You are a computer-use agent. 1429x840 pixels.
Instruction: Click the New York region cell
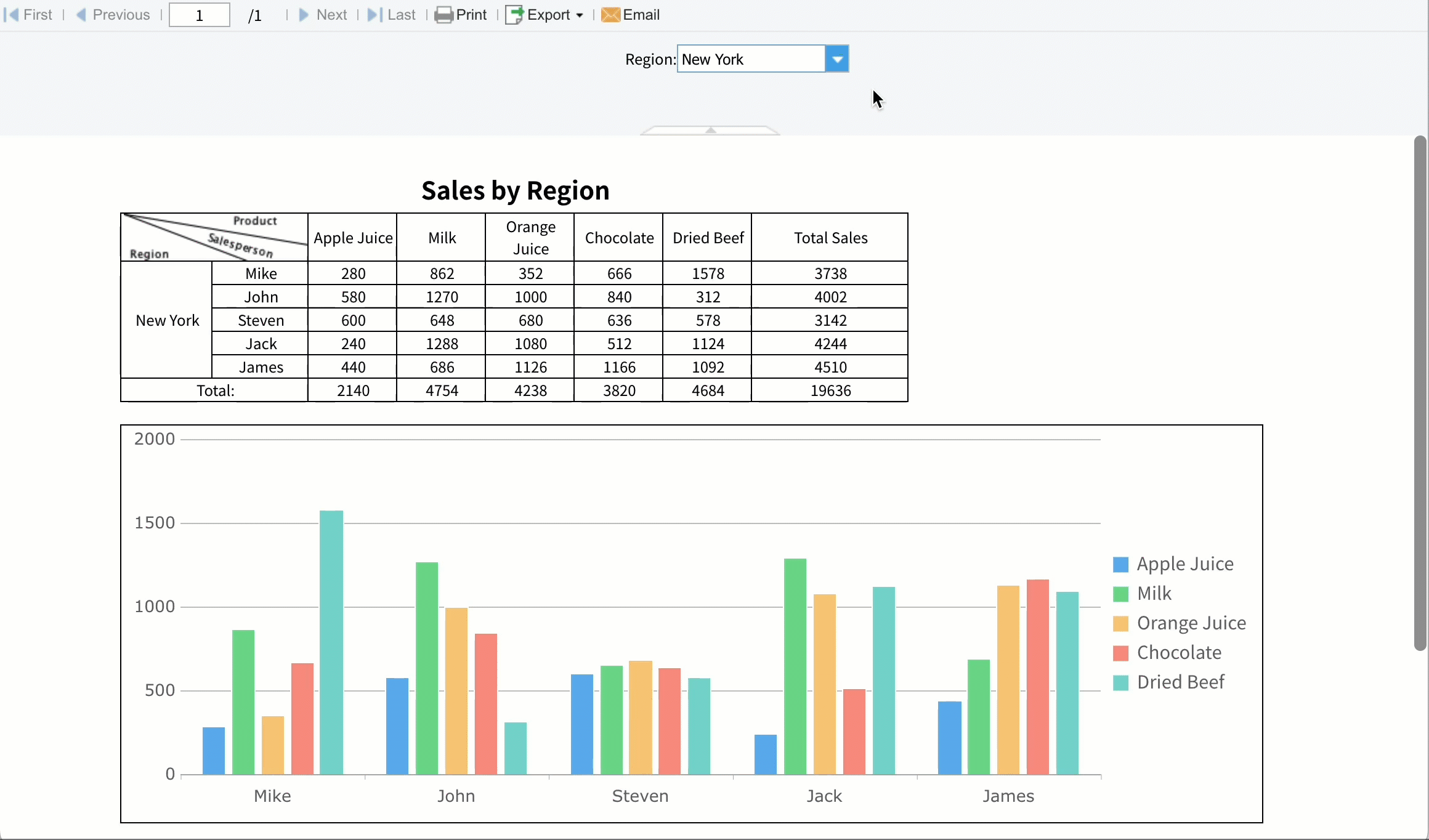167,320
